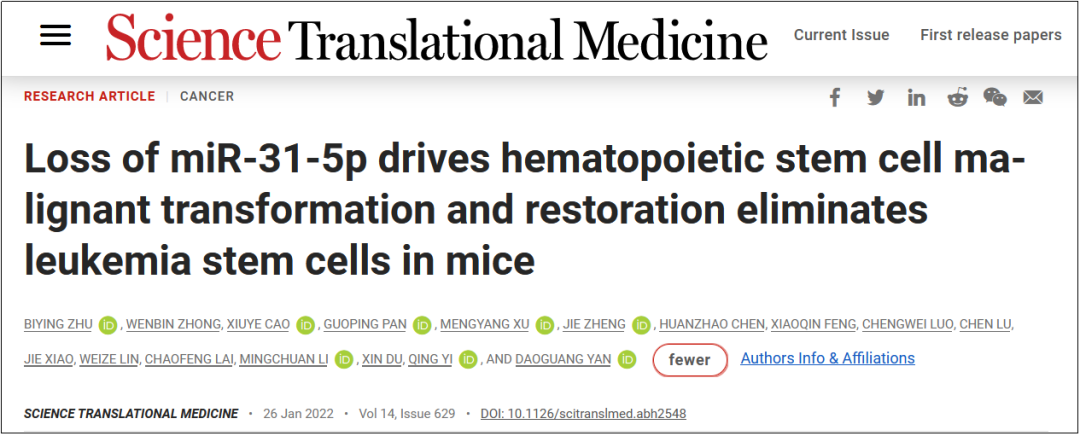Viewport: 1080px width, 436px height.
Task: Open the Cancer category link
Action: (207, 97)
